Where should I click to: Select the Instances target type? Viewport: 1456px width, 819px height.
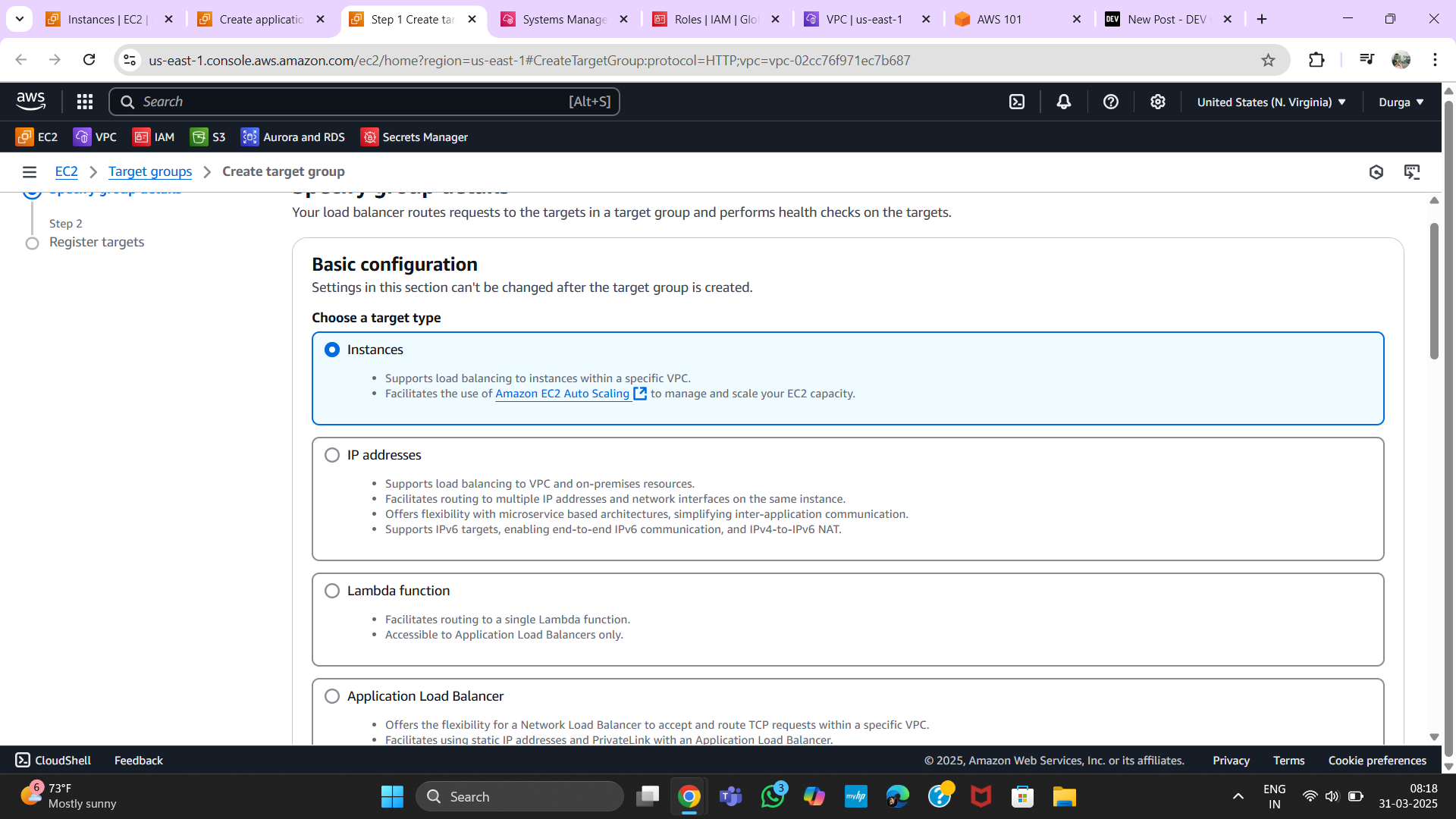click(x=332, y=350)
